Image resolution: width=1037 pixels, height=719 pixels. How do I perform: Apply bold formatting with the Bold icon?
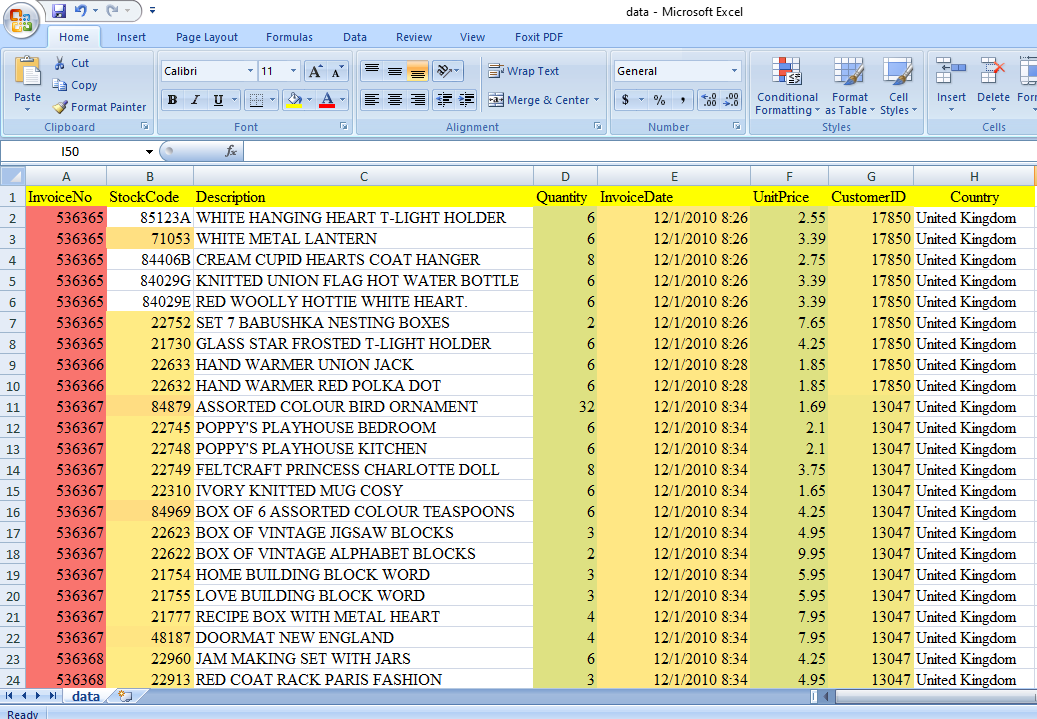172,99
